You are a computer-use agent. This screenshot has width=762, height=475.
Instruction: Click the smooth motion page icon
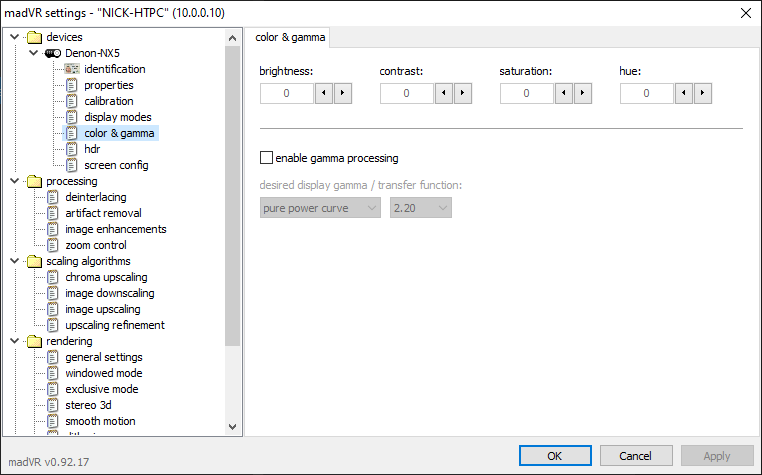[x=53, y=421]
